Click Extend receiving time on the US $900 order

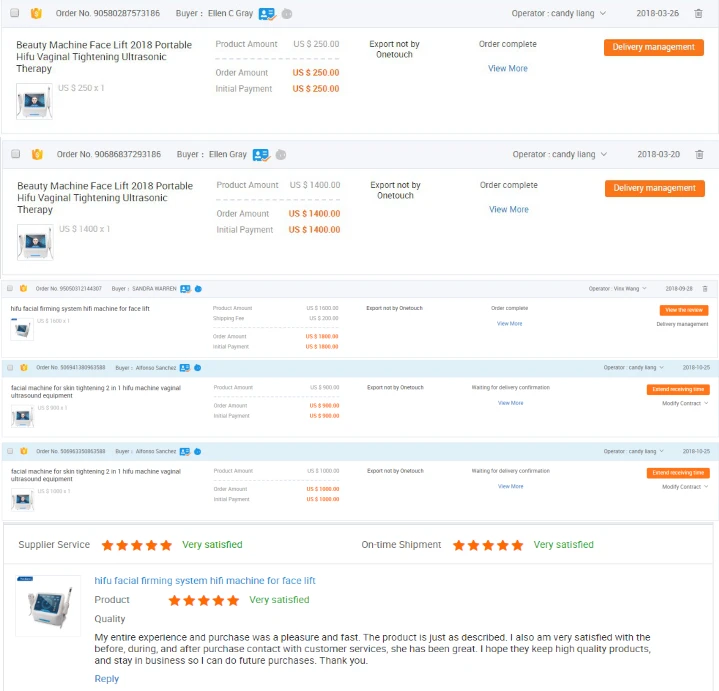[x=678, y=389]
